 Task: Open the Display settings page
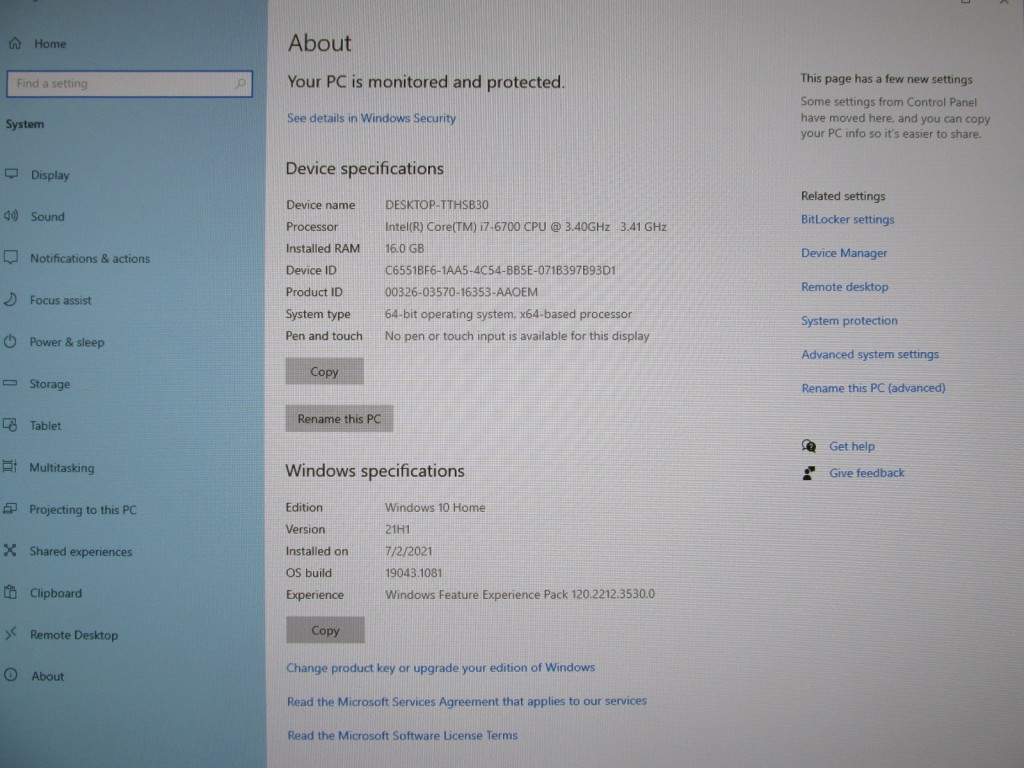[50, 175]
